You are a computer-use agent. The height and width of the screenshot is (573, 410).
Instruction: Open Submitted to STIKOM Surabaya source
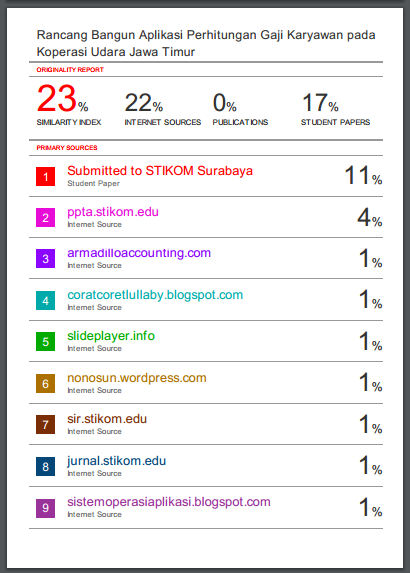click(160, 171)
